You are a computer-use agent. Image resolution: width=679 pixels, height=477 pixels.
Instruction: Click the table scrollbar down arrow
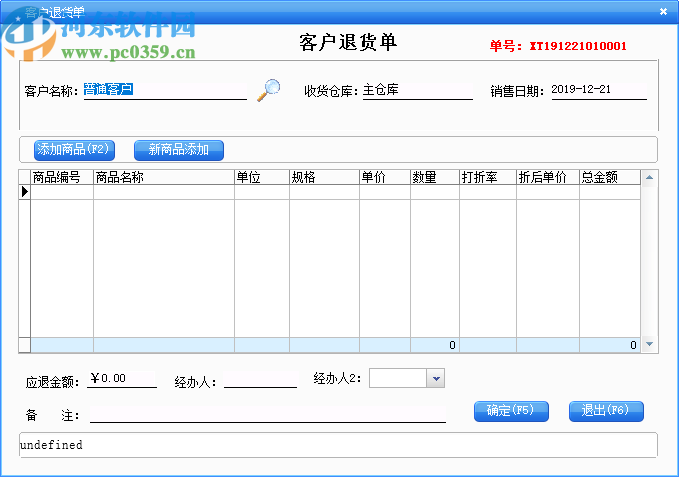649,344
